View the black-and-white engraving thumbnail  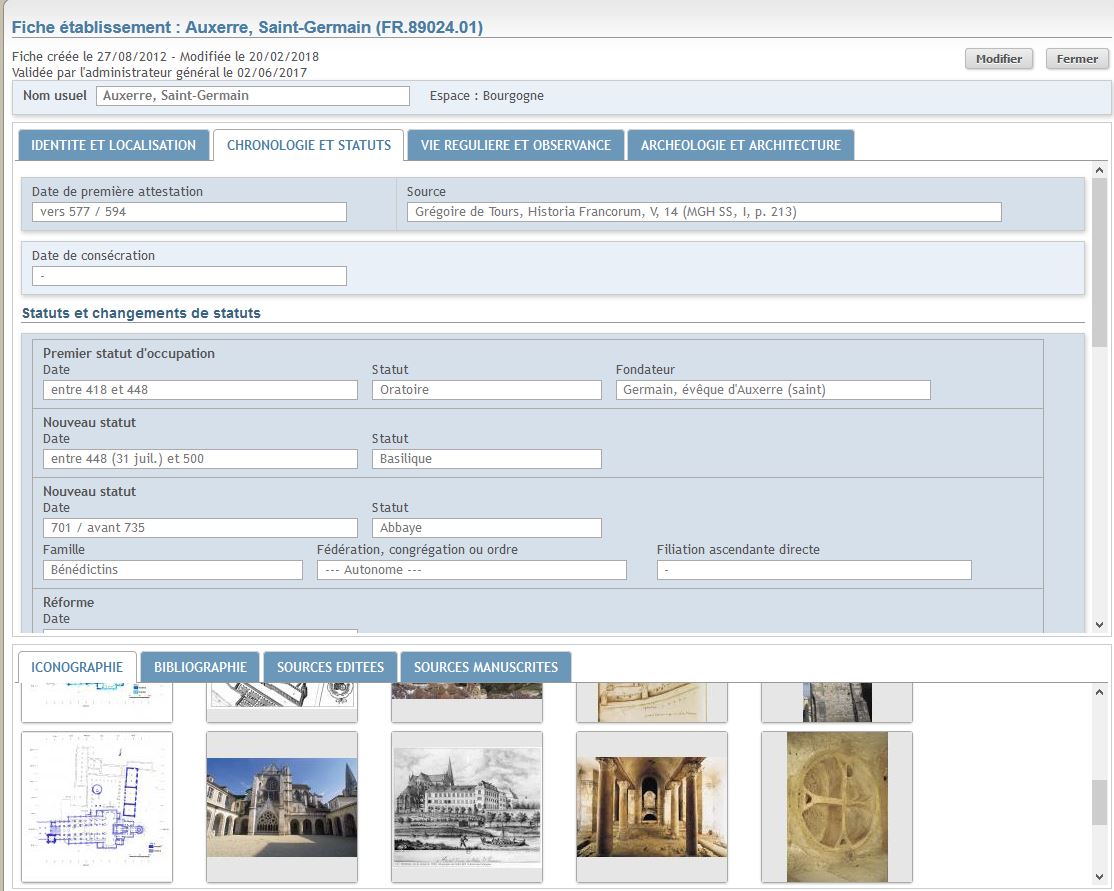(x=467, y=806)
